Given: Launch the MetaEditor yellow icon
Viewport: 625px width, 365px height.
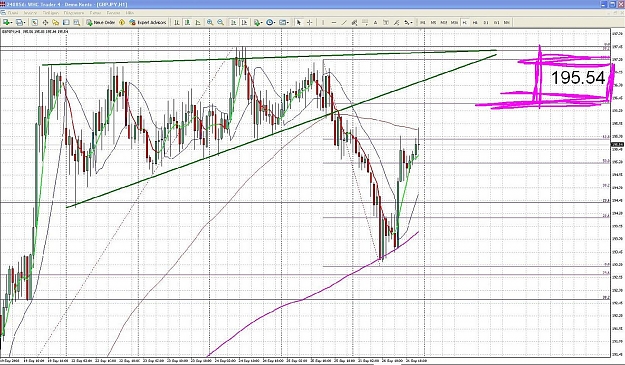Looking at the screenshot, I should point(122,22).
